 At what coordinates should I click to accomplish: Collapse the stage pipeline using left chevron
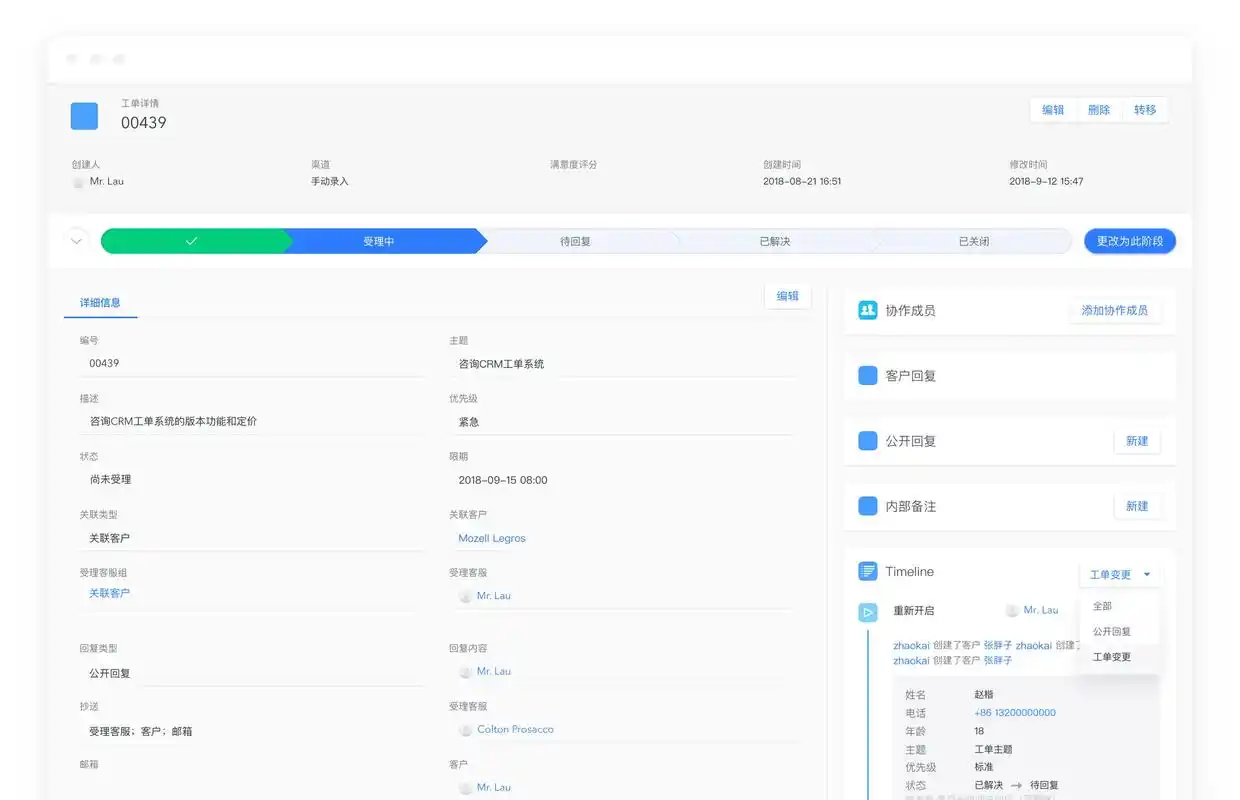coord(75,240)
